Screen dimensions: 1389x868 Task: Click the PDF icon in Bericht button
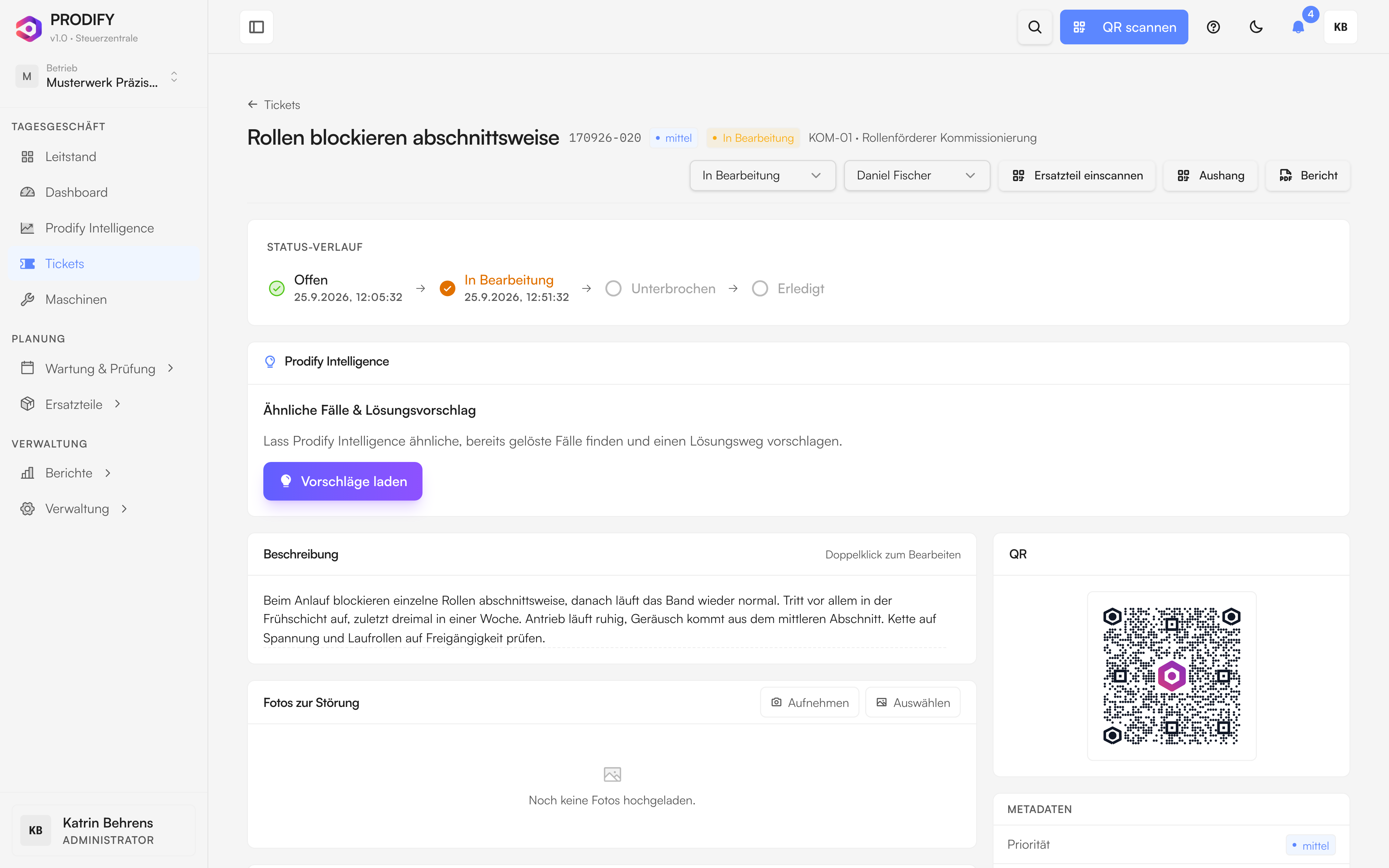pos(1286,175)
